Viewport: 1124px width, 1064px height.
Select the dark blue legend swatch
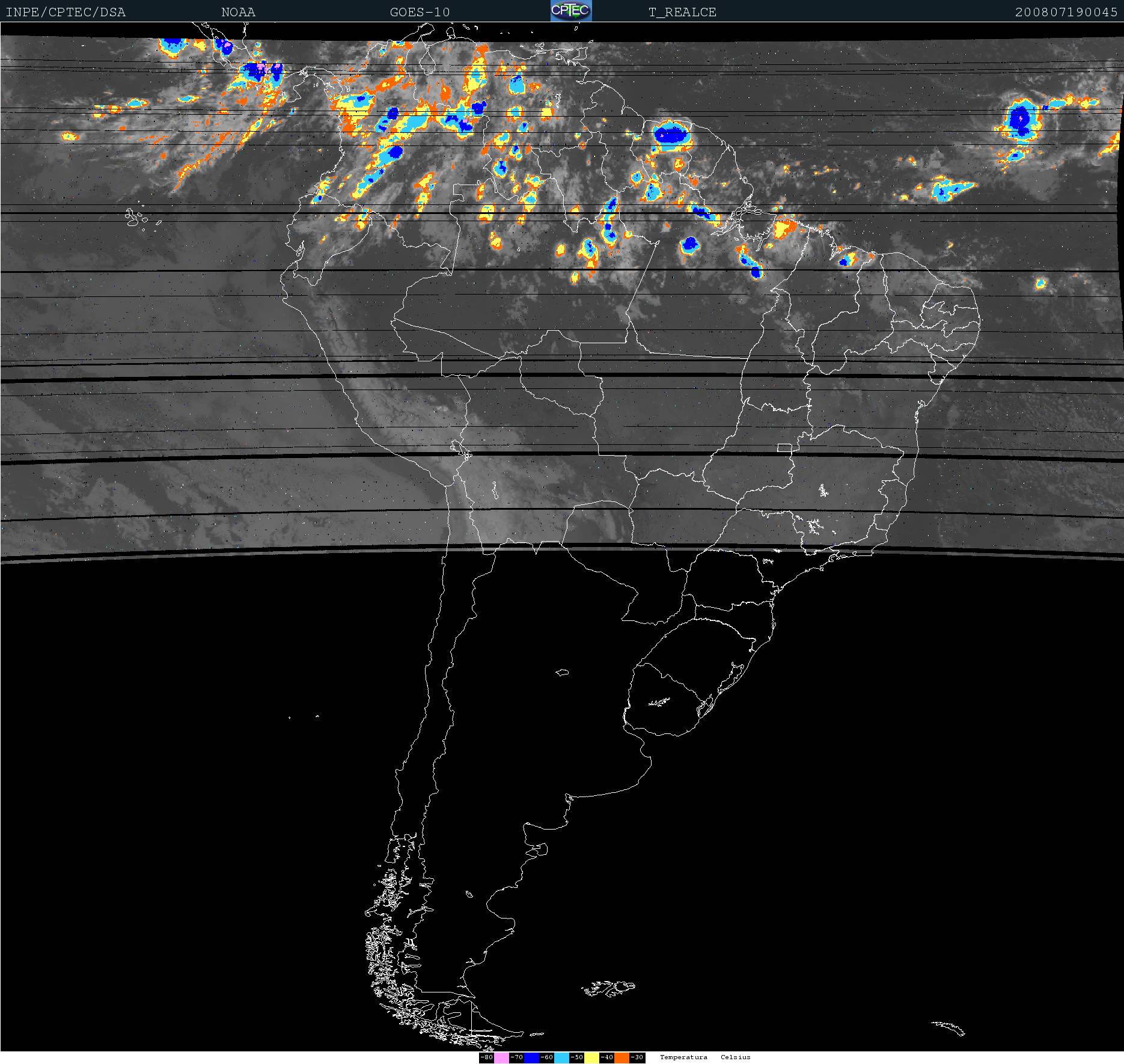[531, 1057]
